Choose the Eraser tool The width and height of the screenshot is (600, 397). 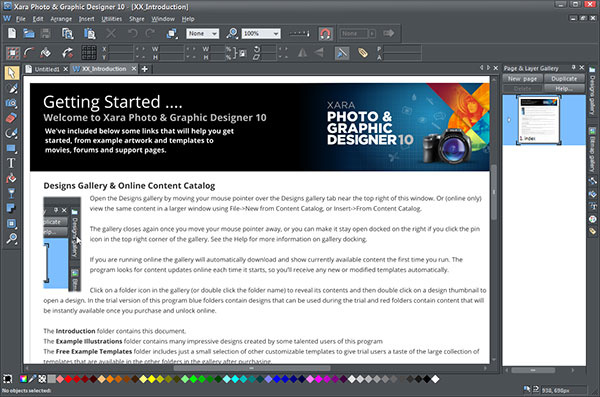click(x=11, y=118)
